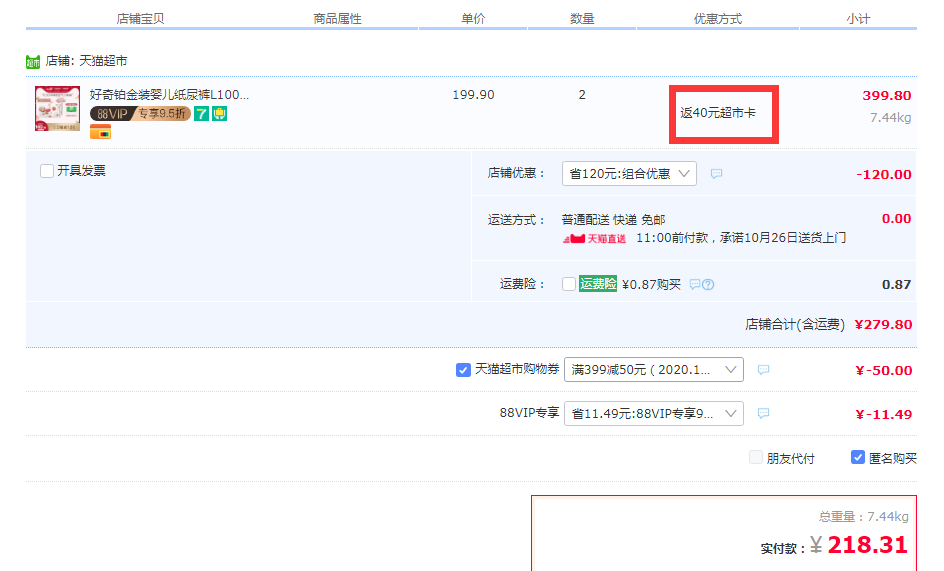The image size is (944, 571).
Task: Click the question mark help icon for 运费险
Action: point(708,284)
